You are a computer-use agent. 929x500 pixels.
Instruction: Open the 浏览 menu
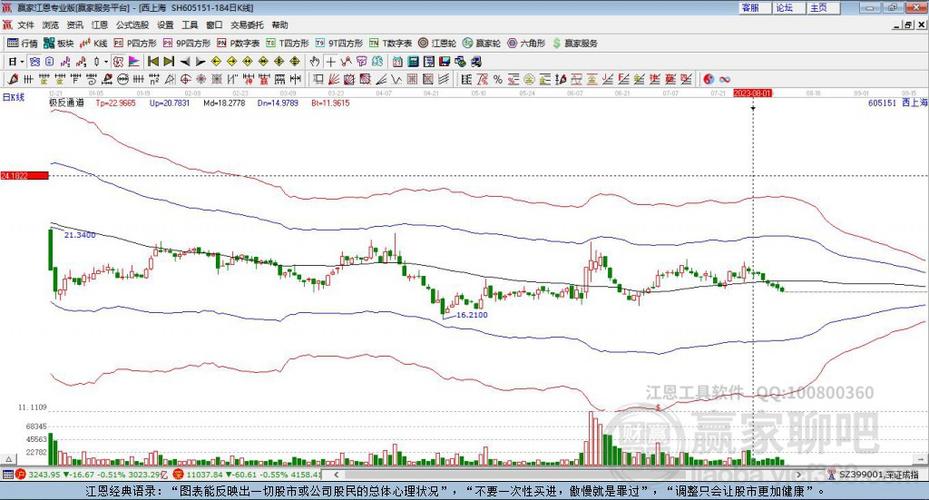click(50, 25)
